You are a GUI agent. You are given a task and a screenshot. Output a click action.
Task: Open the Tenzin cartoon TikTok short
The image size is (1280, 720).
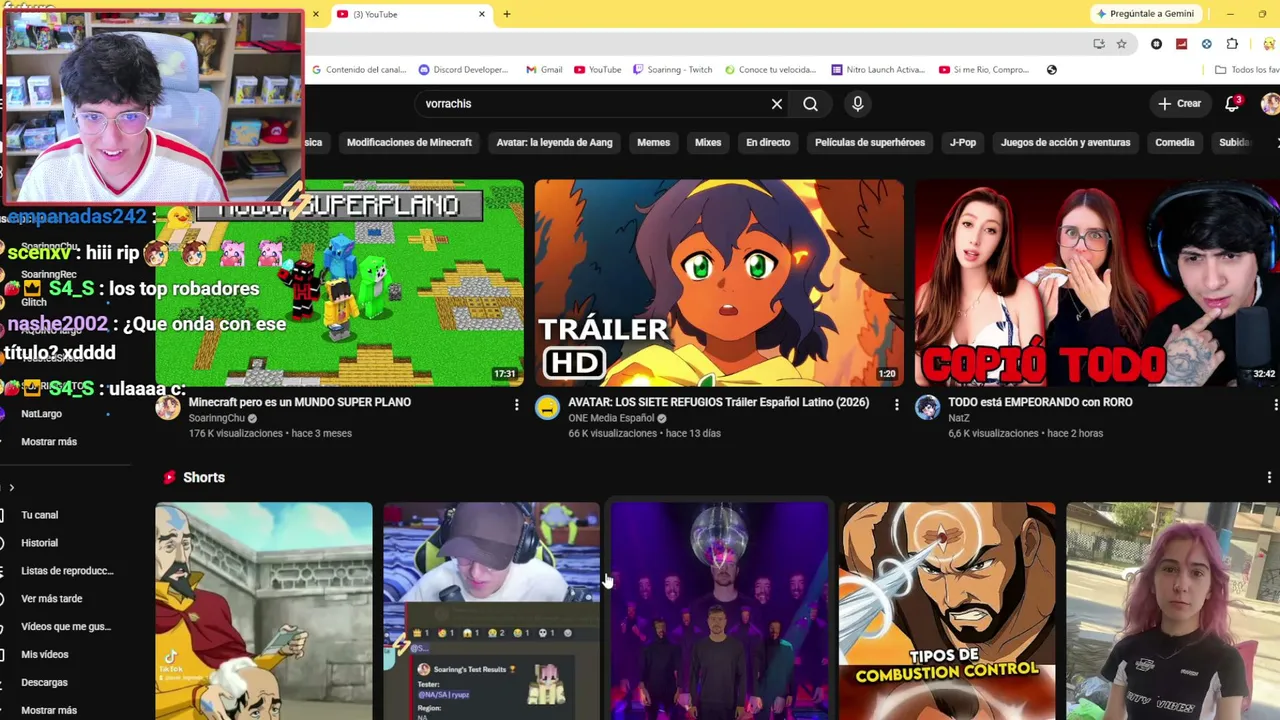click(x=264, y=611)
